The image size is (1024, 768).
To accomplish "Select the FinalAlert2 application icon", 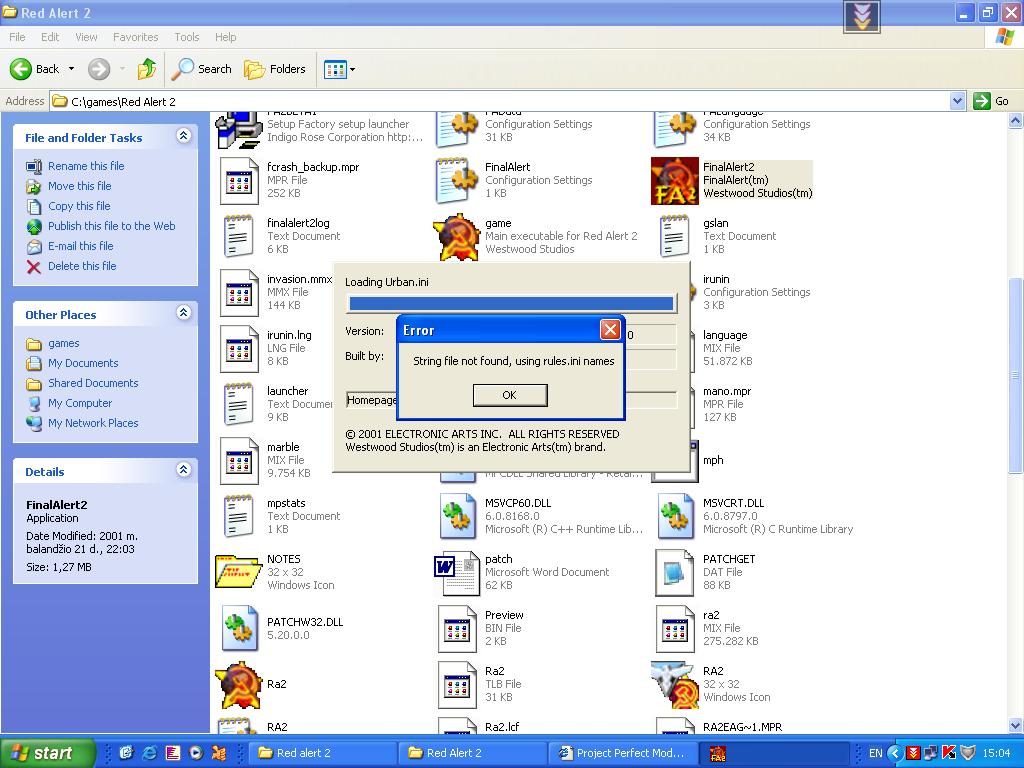I will click(675, 181).
